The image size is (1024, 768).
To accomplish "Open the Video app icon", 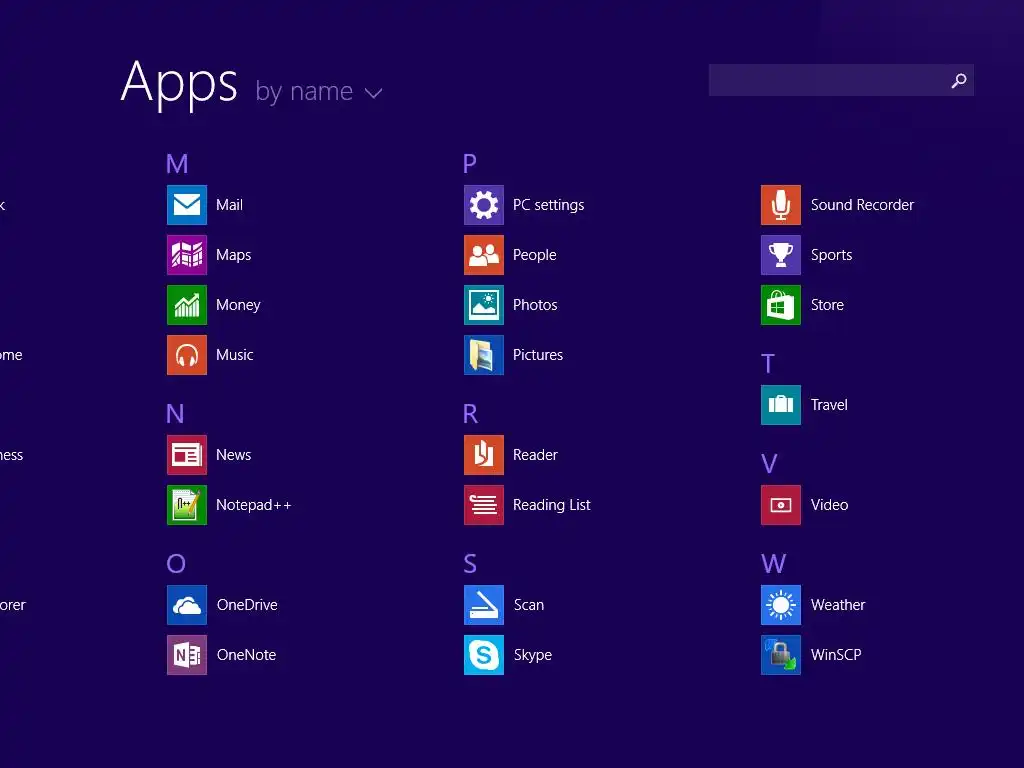I will [781, 505].
